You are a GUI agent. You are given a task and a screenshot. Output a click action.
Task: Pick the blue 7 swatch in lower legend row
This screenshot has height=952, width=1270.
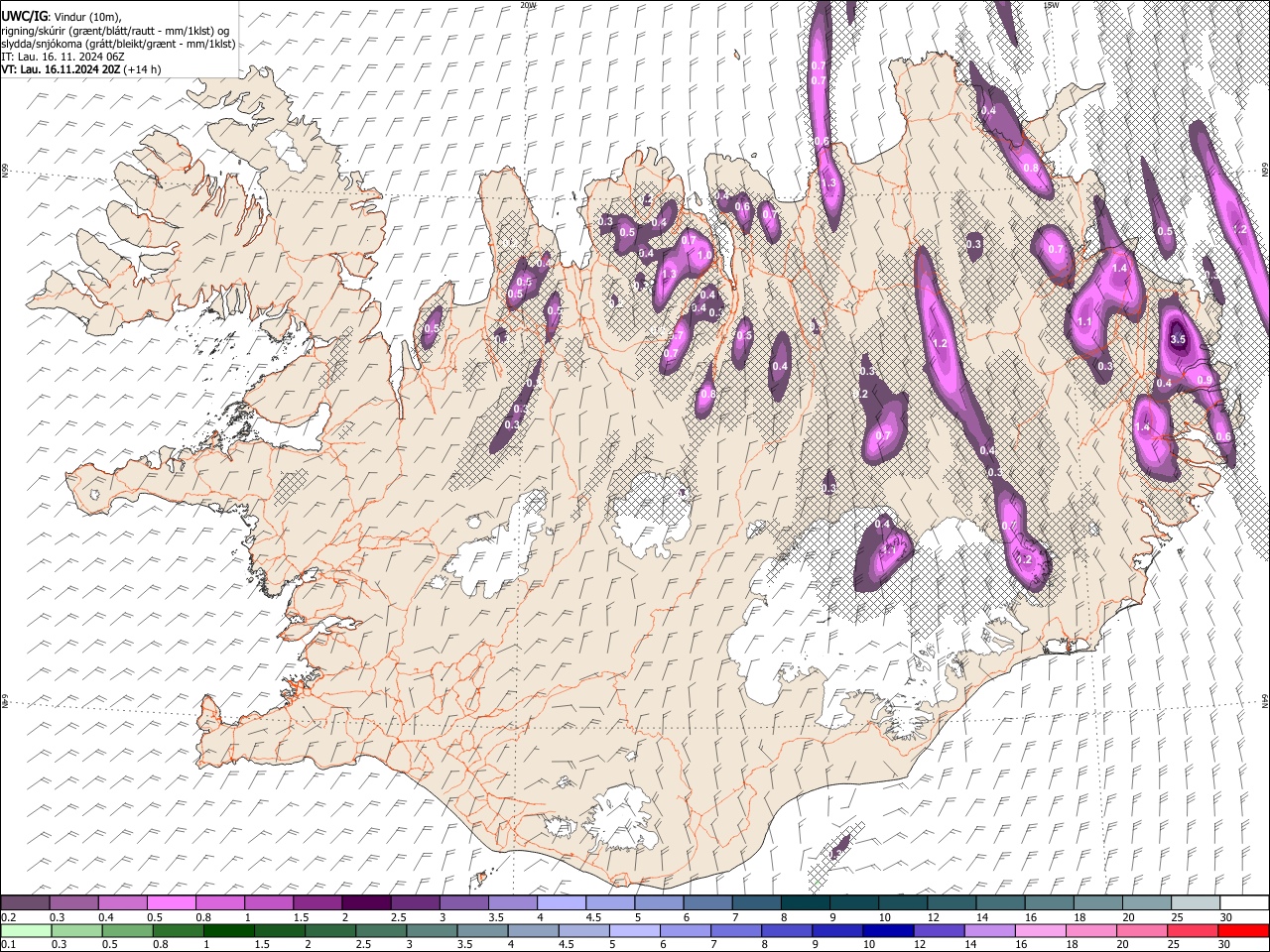coord(735,930)
